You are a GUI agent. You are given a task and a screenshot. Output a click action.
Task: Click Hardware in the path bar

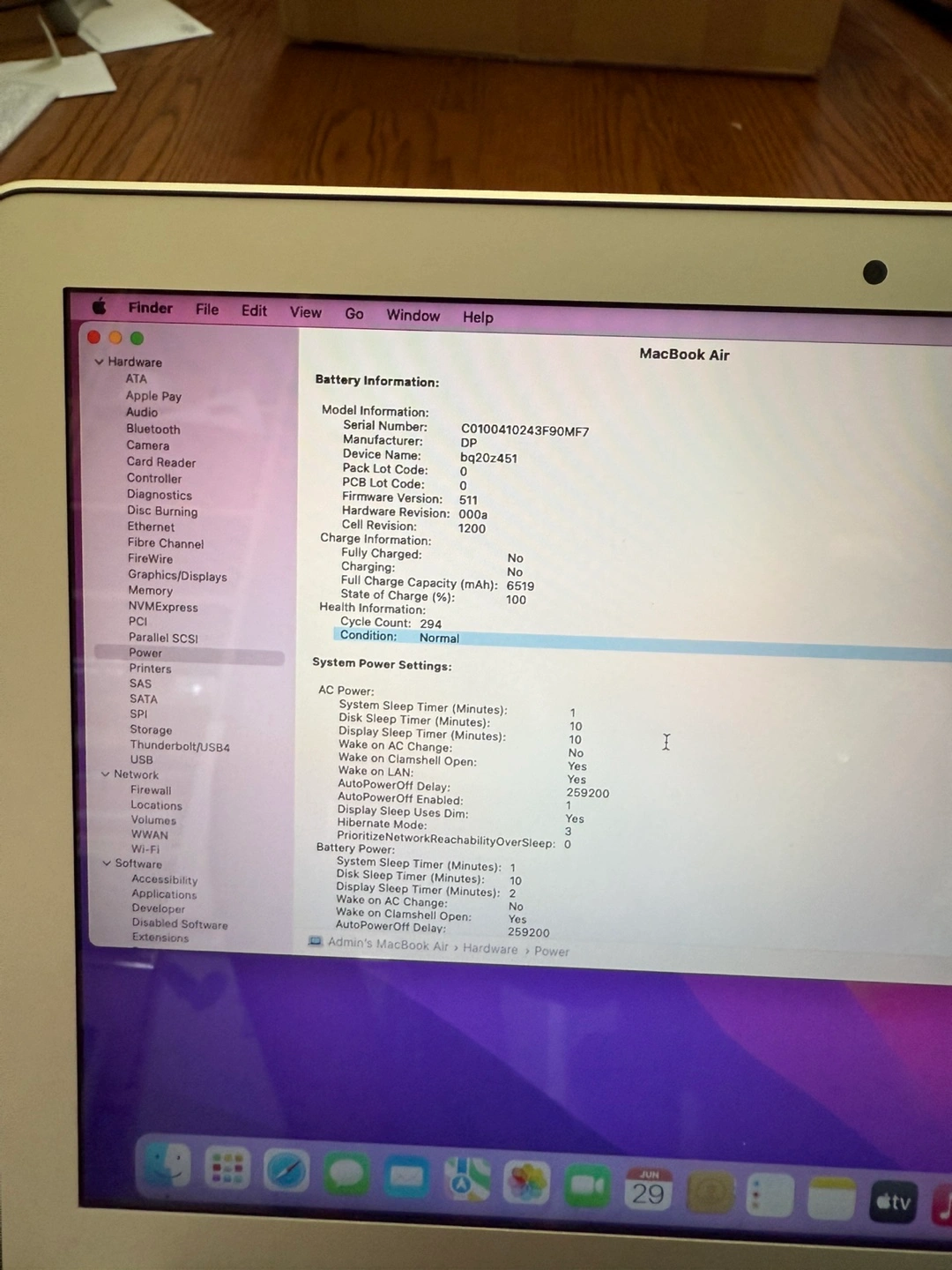[x=490, y=949]
